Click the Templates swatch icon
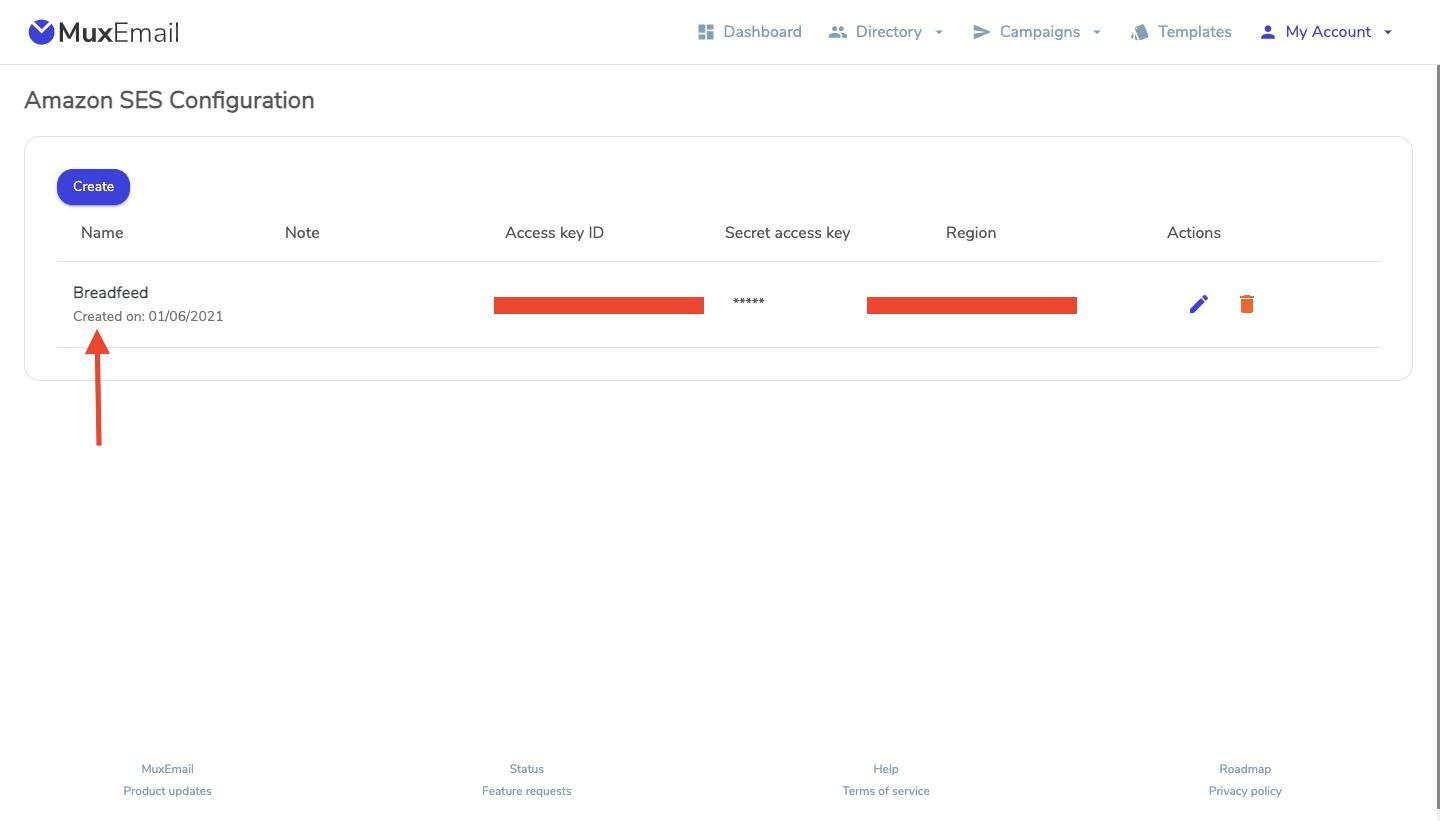This screenshot has height=821, width=1440. pos(1139,32)
